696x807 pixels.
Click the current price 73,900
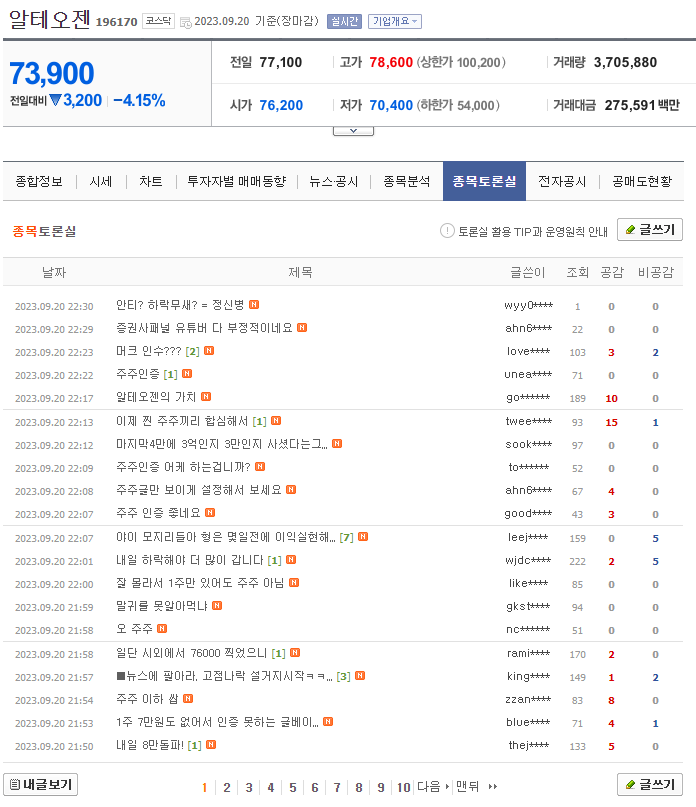tap(52, 73)
